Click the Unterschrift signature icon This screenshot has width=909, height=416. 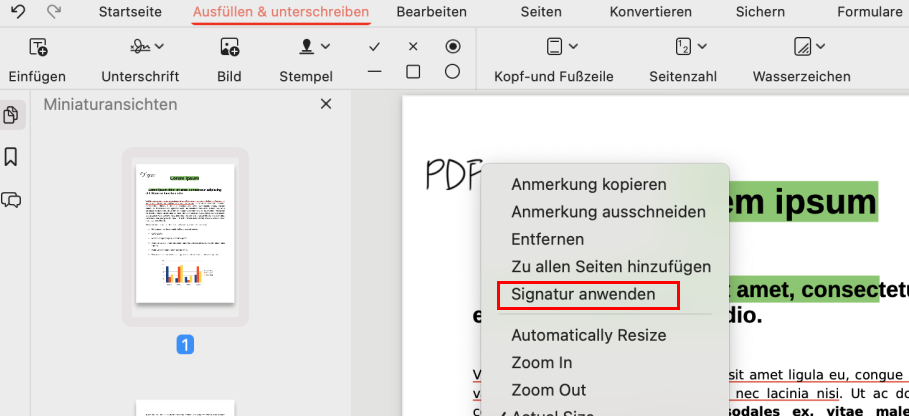(140, 46)
